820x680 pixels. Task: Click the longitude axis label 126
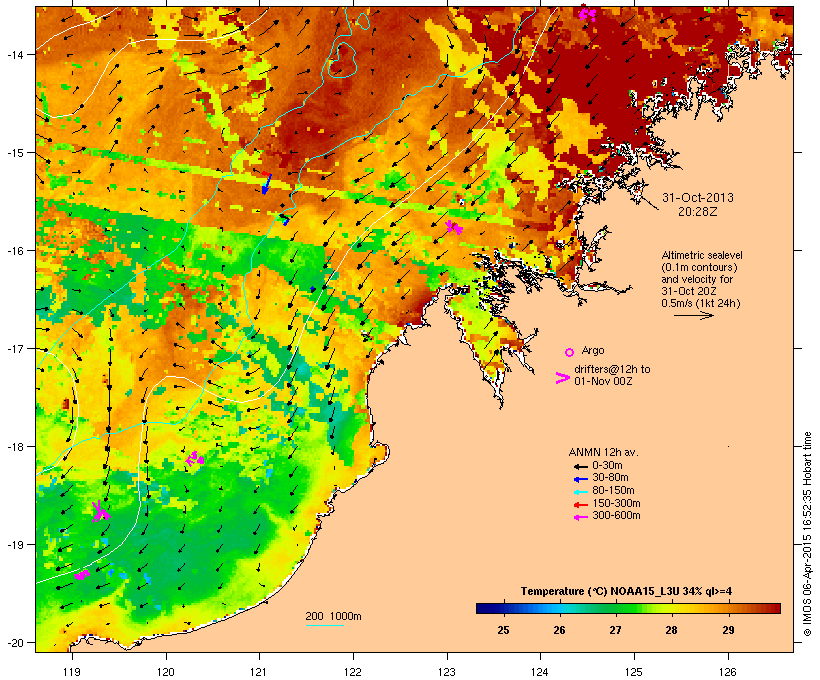728,672
